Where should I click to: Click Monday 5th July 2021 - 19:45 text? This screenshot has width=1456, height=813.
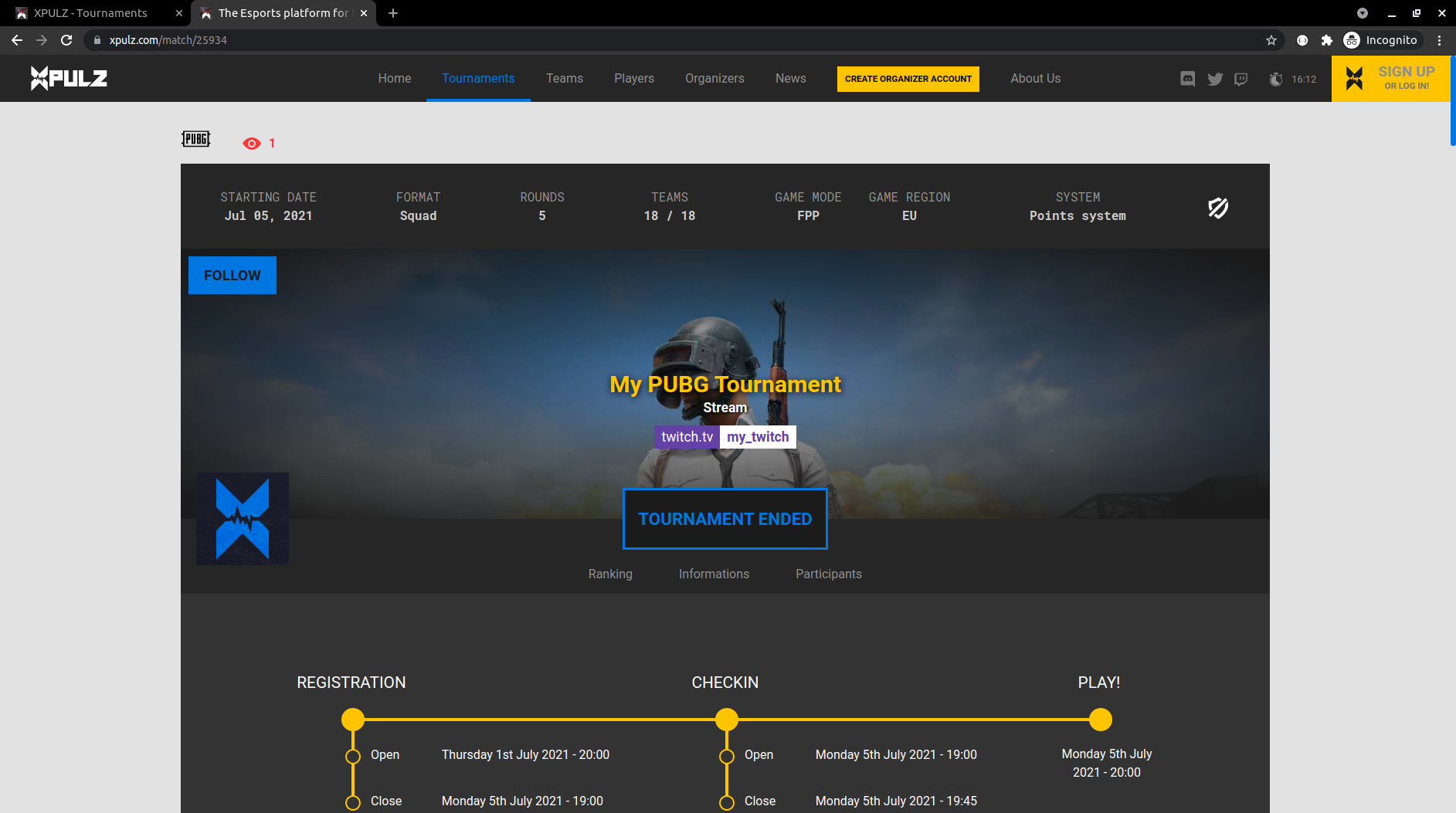(896, 801)
